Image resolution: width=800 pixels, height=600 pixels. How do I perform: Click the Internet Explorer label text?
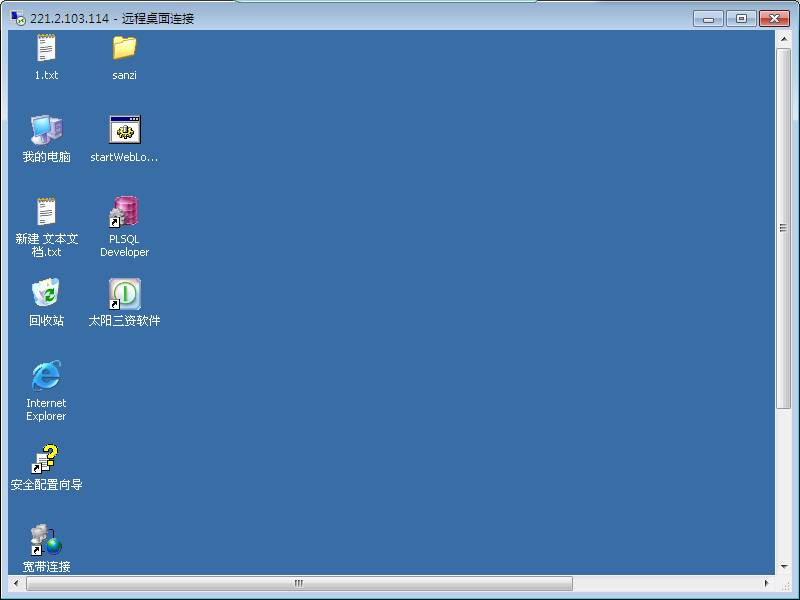tap(46, 409)
